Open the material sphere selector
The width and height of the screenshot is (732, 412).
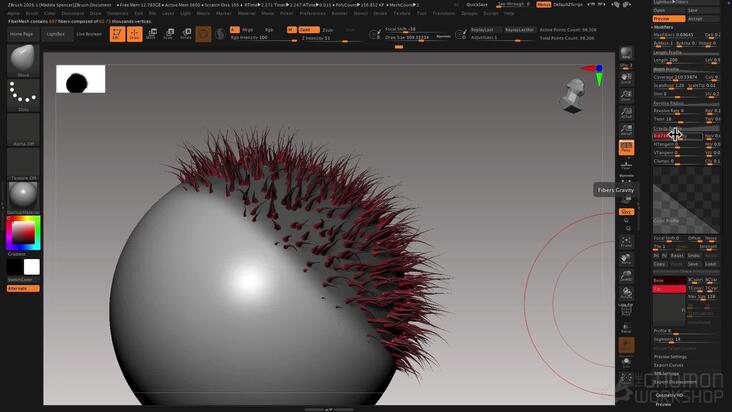(x=23, y=197)
